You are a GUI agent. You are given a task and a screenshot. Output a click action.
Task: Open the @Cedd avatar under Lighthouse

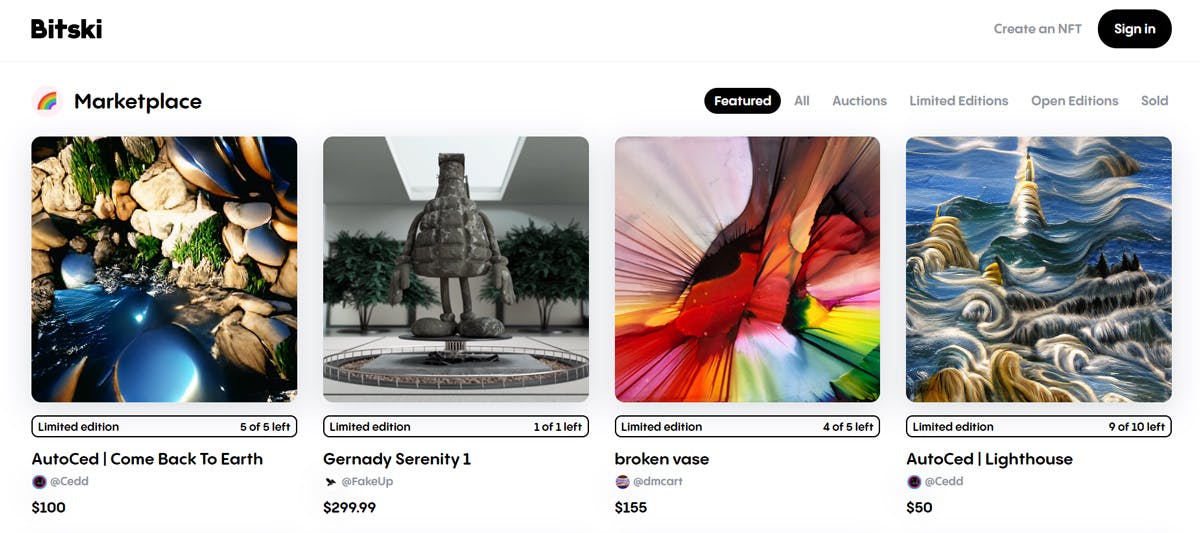(x=913, y=482)
